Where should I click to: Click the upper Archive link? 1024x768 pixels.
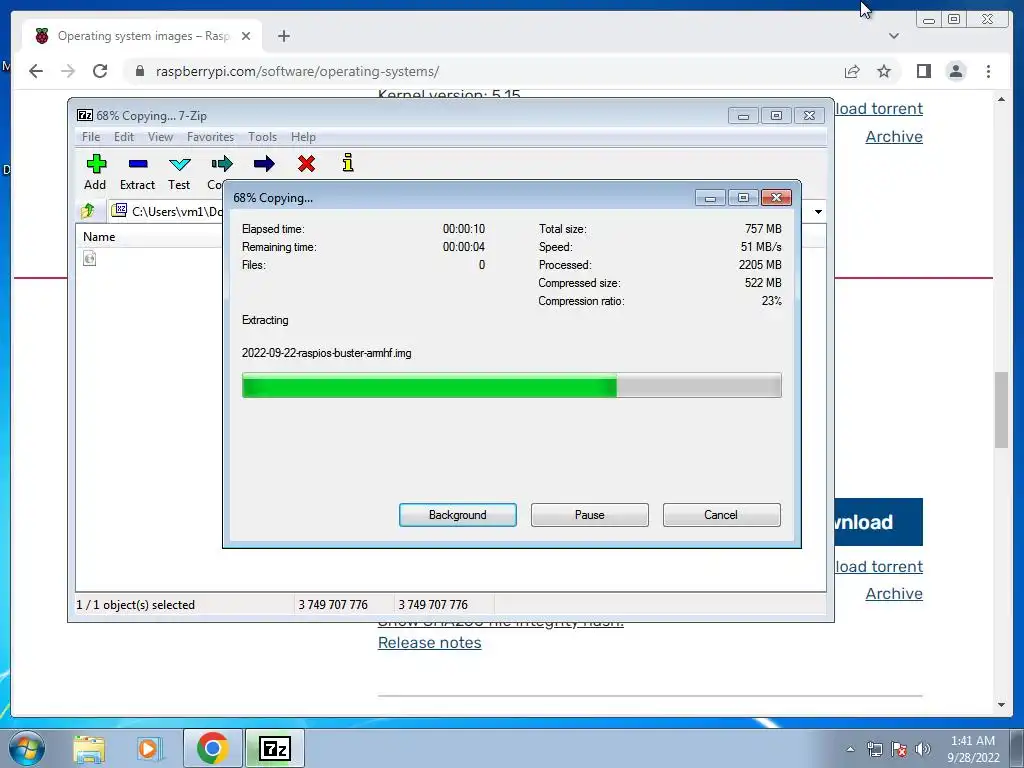pyautogui.click(x=894, y=136)
